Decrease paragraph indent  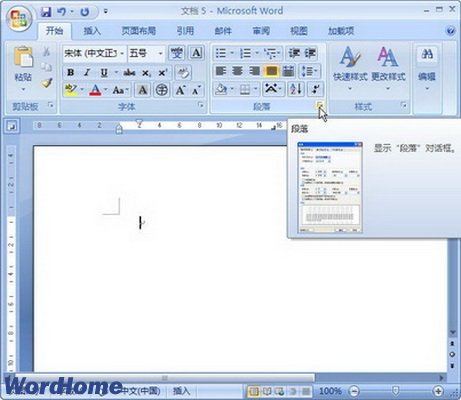pyautogui.click(x=294, y=53)
